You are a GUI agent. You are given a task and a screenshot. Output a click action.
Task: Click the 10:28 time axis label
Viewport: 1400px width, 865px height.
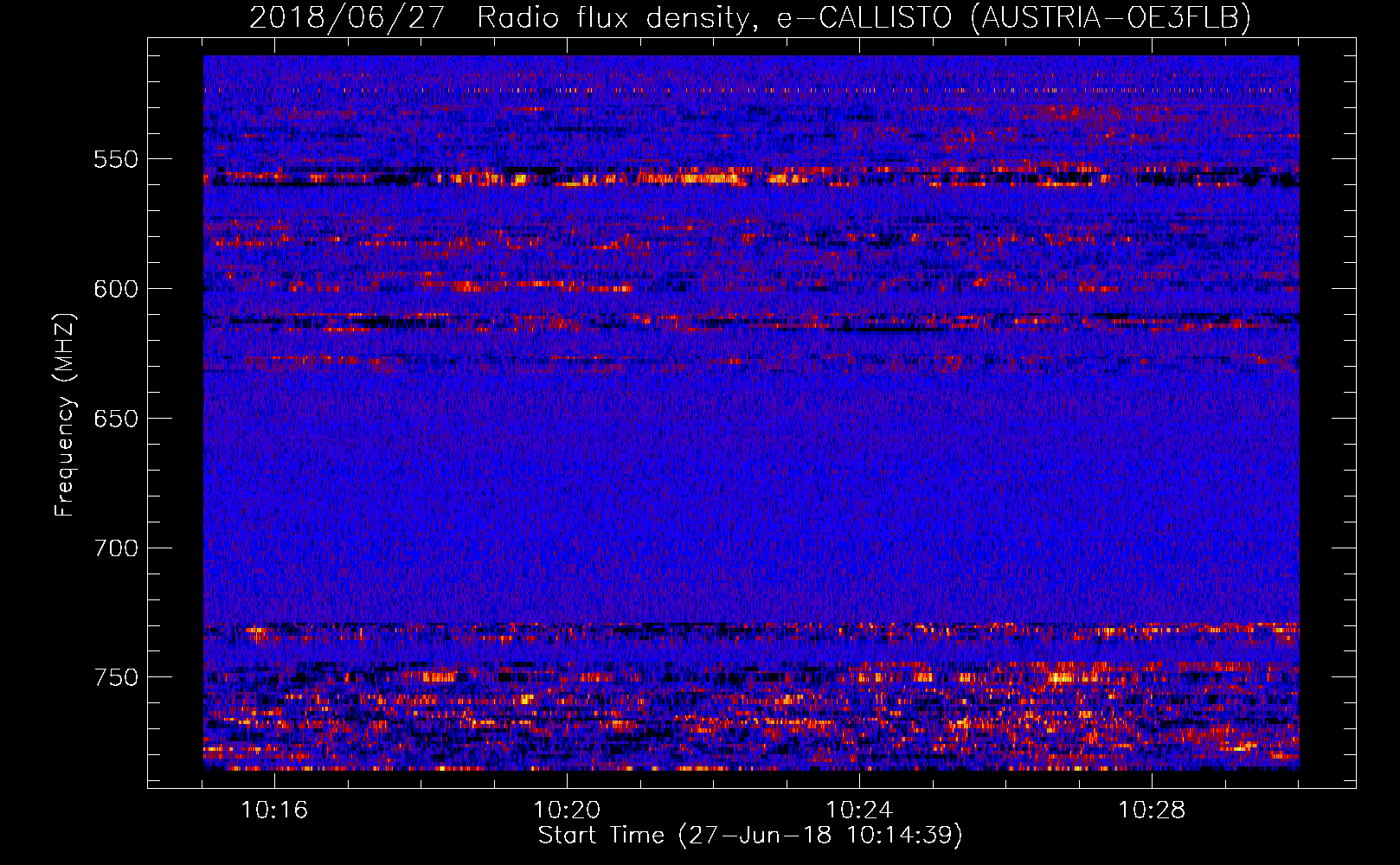[1152, 811]
